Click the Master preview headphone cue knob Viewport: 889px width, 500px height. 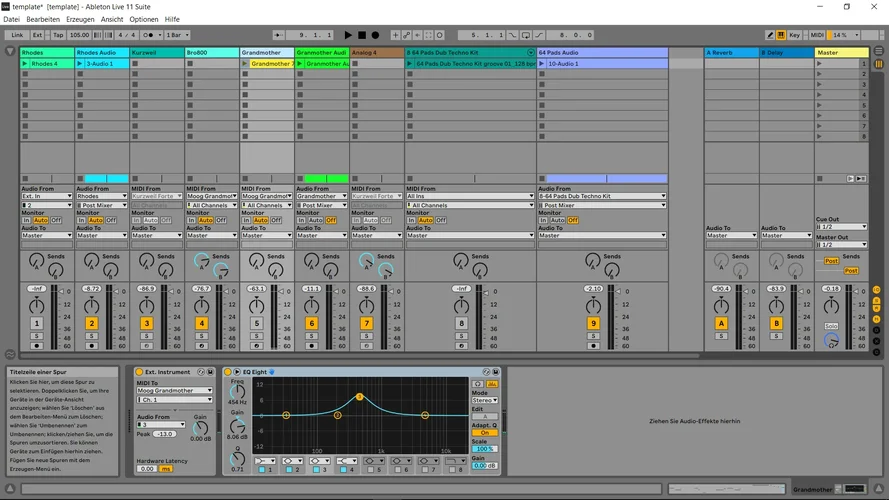[x=831, y=340]
